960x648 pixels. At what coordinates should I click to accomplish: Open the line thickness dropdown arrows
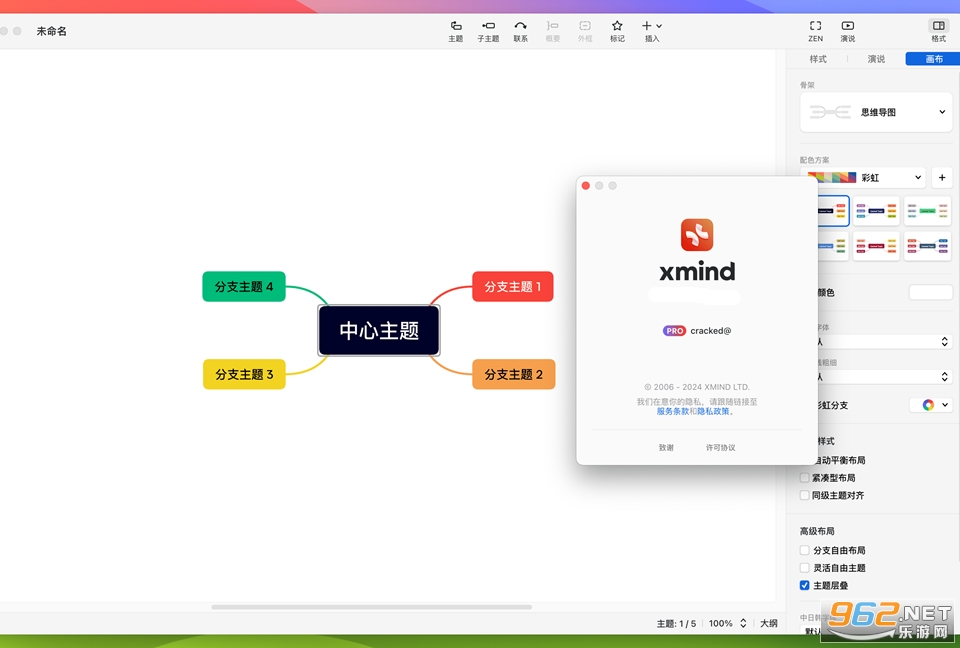click(x=945, y=377)
